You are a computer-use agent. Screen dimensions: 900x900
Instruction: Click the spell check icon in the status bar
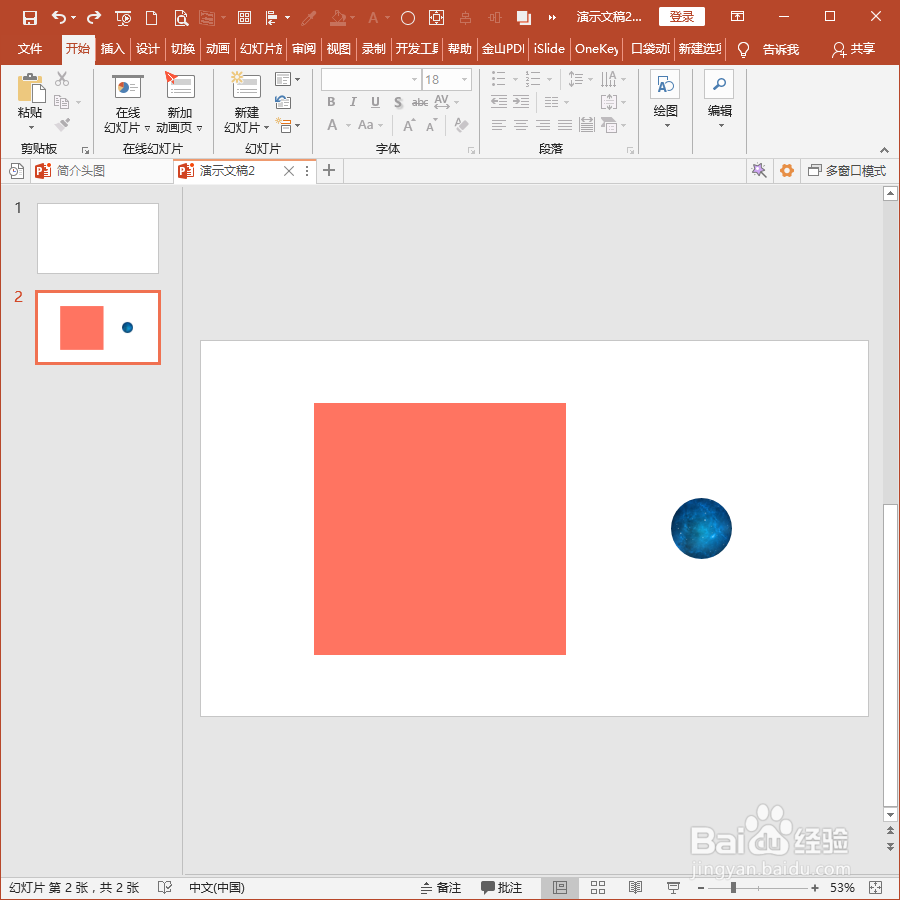click(165, 887)
